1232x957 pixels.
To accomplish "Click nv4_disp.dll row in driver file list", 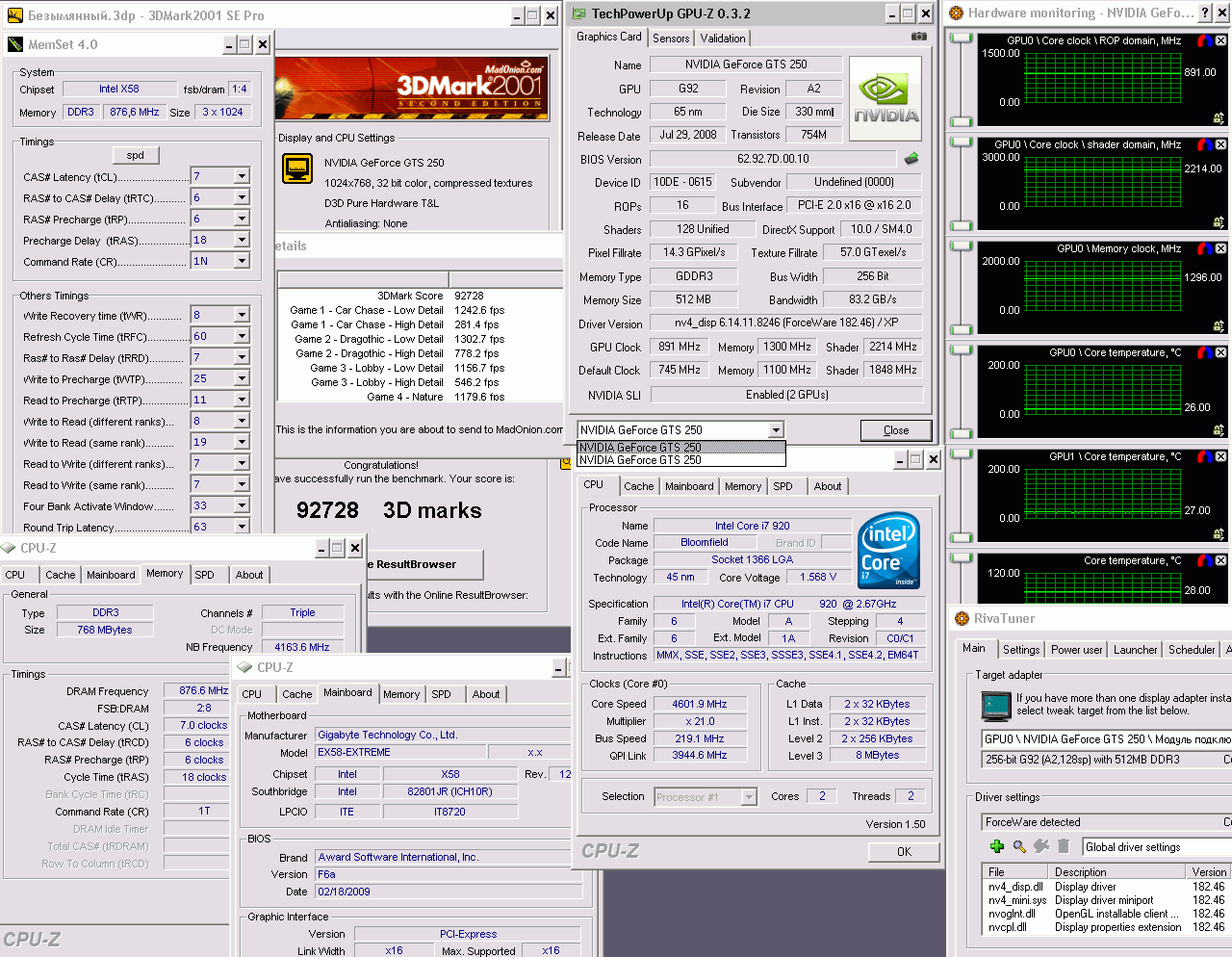I will (x=1107, y=887).
